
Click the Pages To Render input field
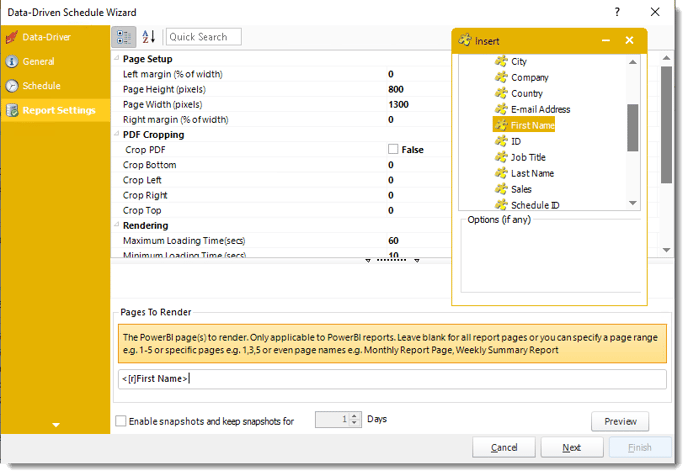pyautogui.click(x=392, y=379)
